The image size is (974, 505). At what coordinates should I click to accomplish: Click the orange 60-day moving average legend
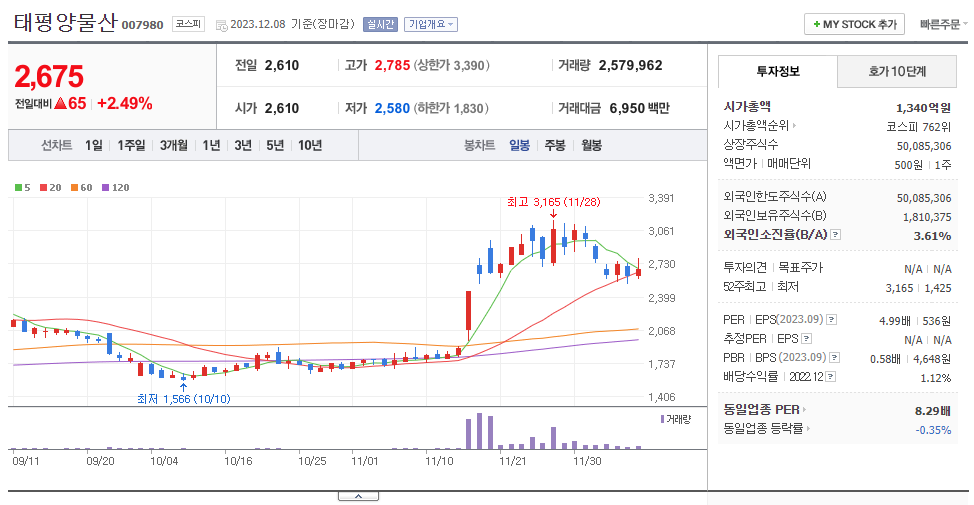click(x=81, y=188)
